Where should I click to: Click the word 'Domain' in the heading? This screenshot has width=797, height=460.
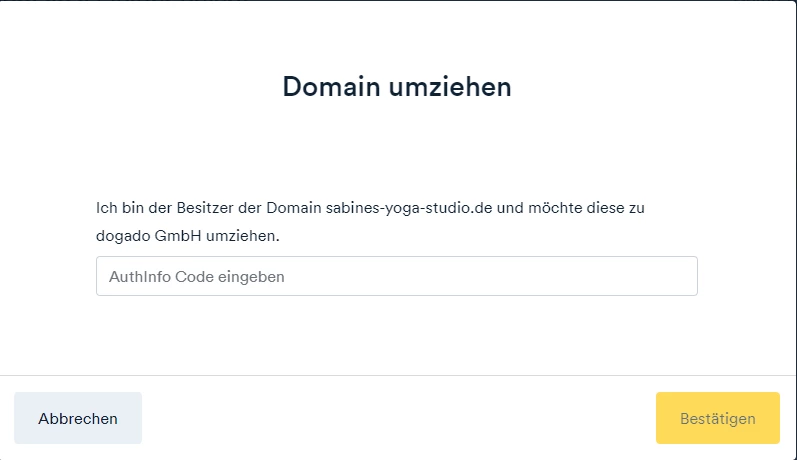tap(331, 86)
